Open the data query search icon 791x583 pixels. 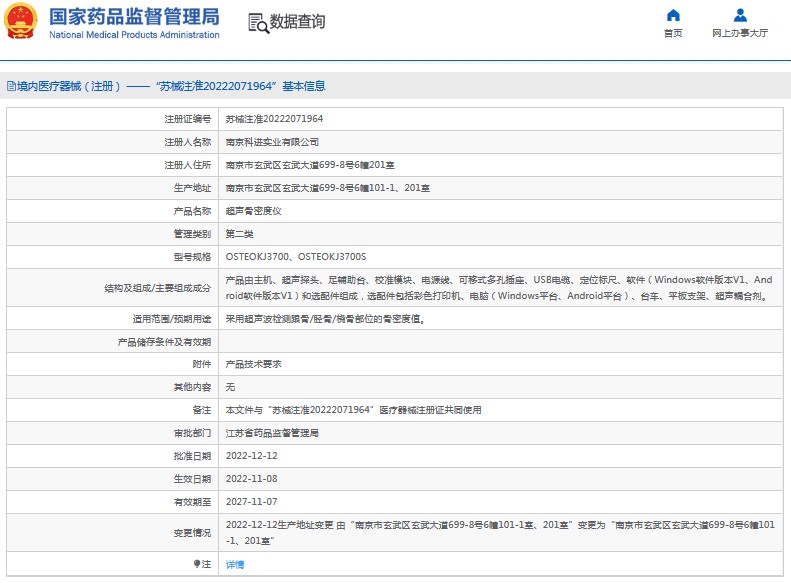(258, 23)
